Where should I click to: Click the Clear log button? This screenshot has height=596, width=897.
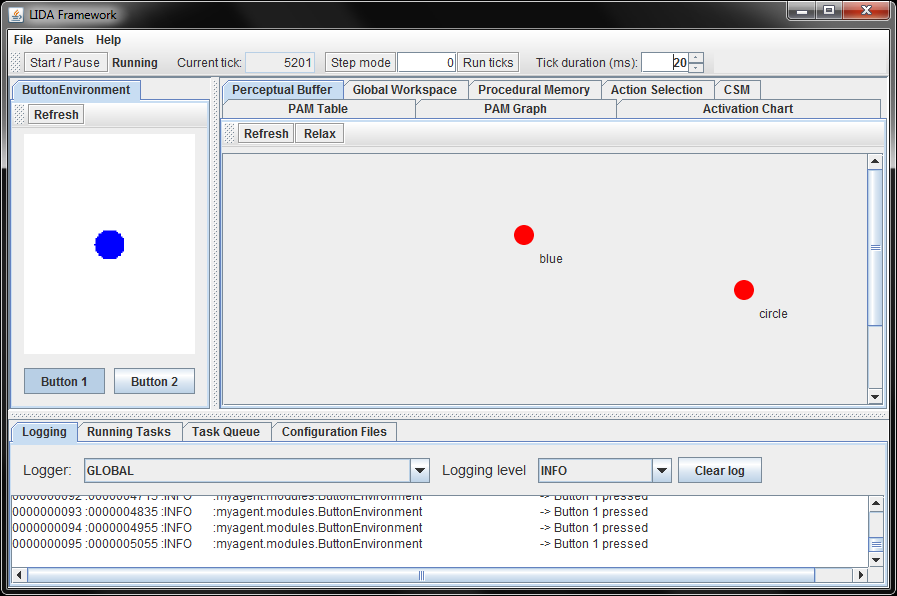coord(719,471)
